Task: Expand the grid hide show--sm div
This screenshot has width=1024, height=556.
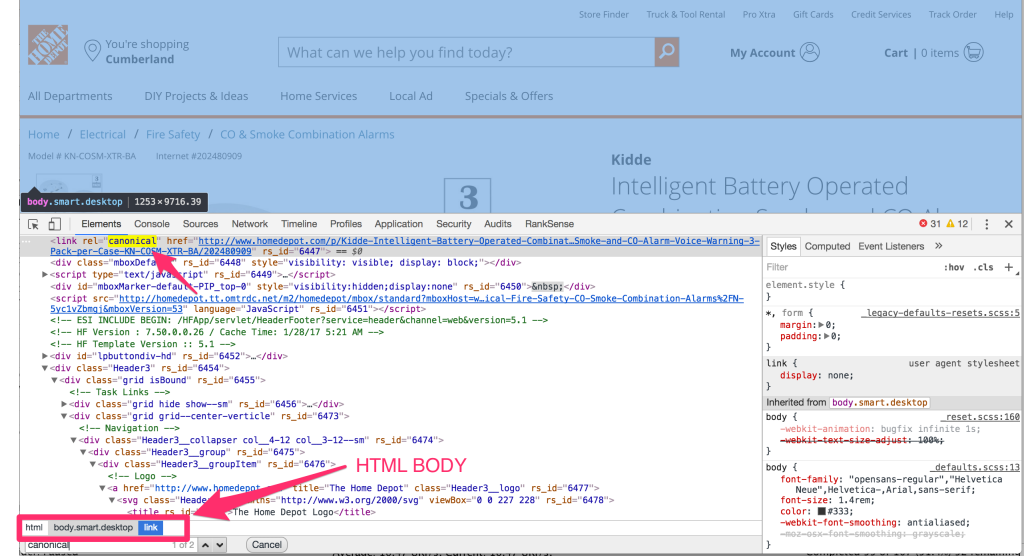Action: click(x=64, y=404)
